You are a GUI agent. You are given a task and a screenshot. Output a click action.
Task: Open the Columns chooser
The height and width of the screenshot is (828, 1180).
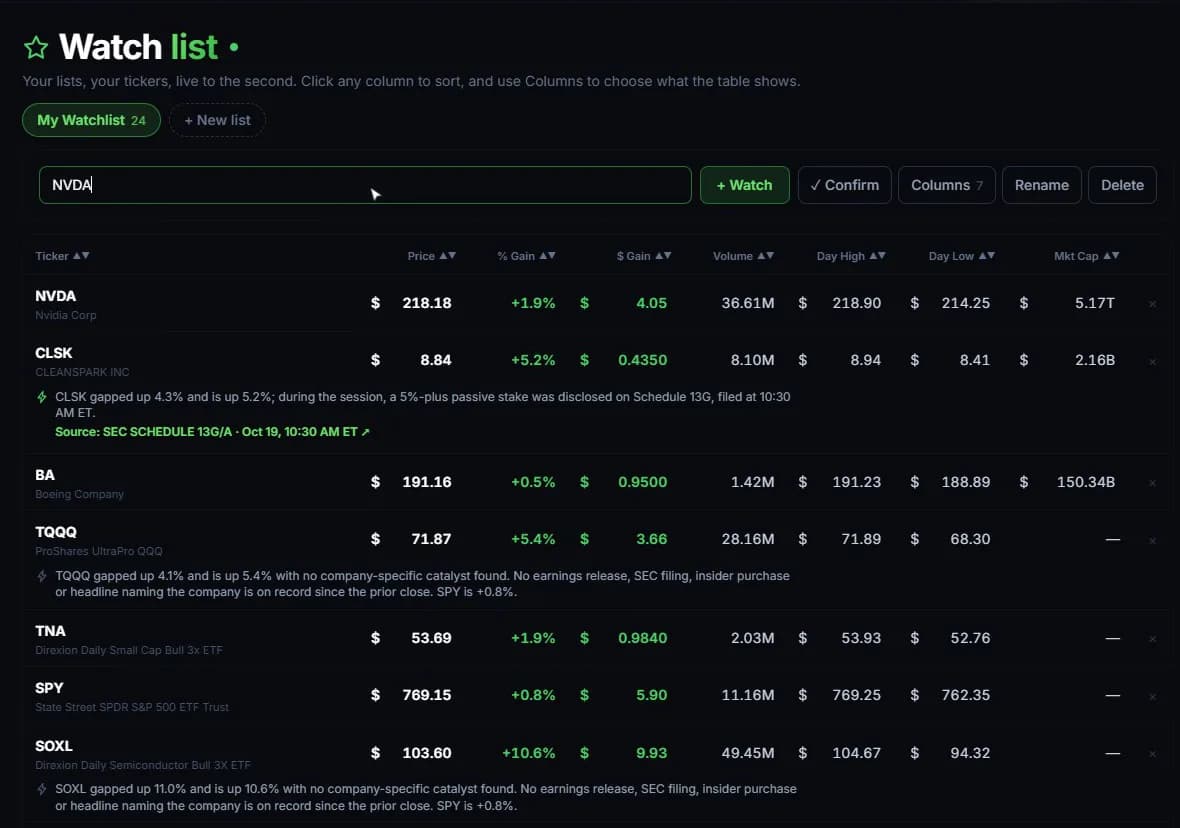947,185
